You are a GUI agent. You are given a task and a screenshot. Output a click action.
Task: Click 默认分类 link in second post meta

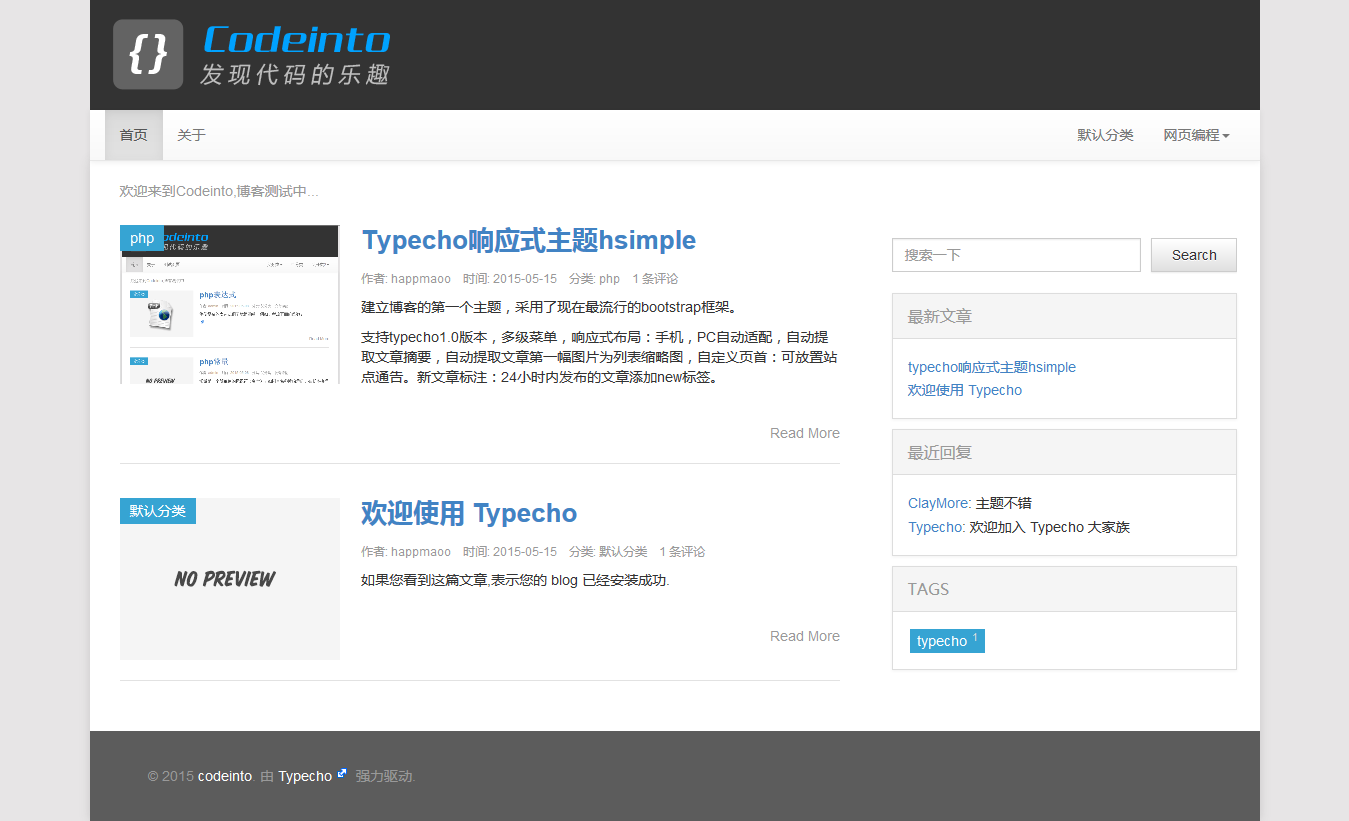click(x=623, y=552)
